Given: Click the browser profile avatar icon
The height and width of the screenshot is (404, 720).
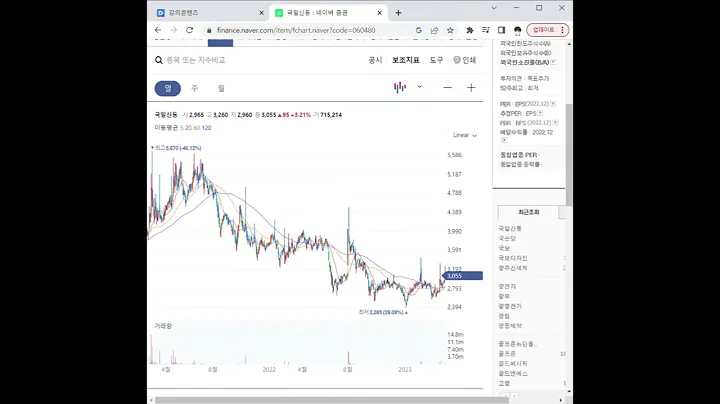Looking at the screenshot, I should (518, 30).
